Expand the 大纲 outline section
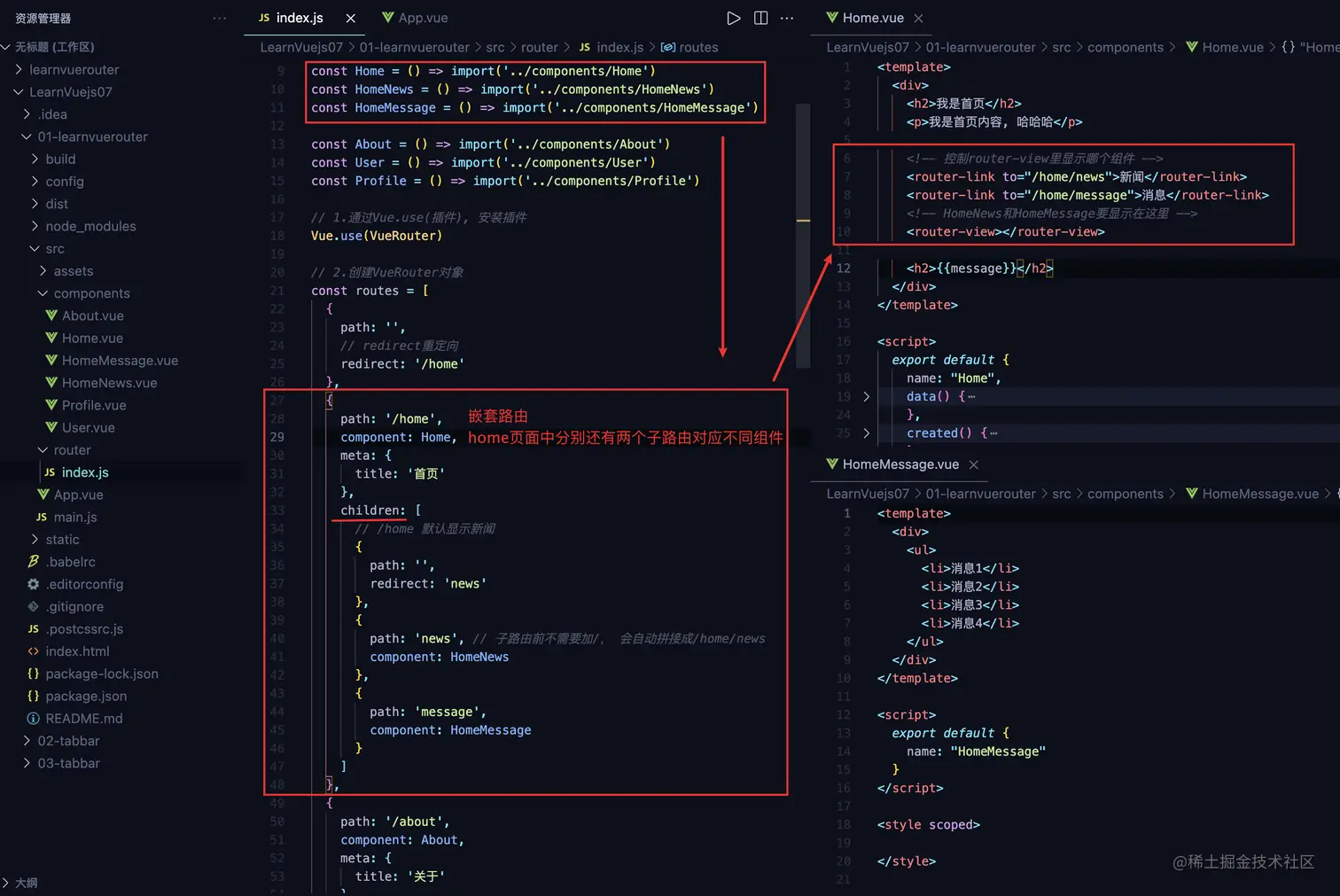Image resolution: width=1340 pixels, height=896 pixels. [x=27, y=883]
